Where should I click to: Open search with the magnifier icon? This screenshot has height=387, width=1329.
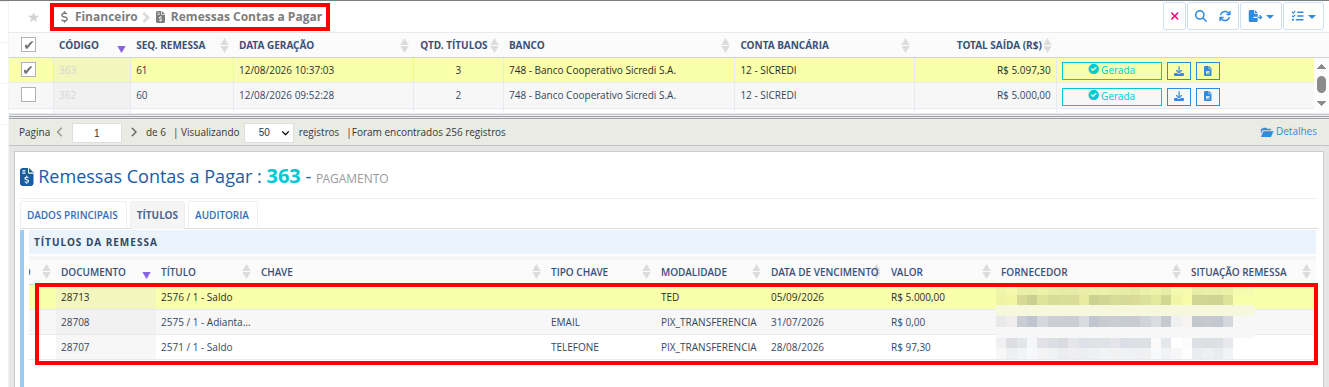click(1200, 17)
